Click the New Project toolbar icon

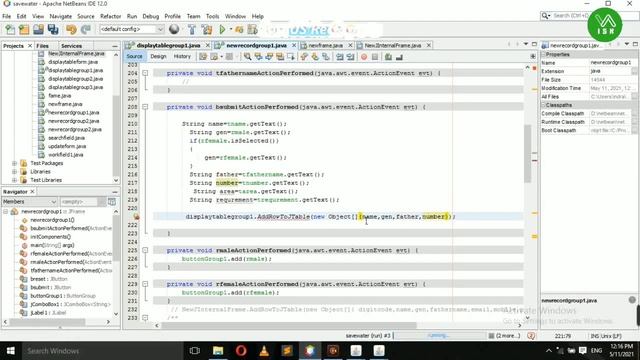pyautogui.click(x=24, y=29)
